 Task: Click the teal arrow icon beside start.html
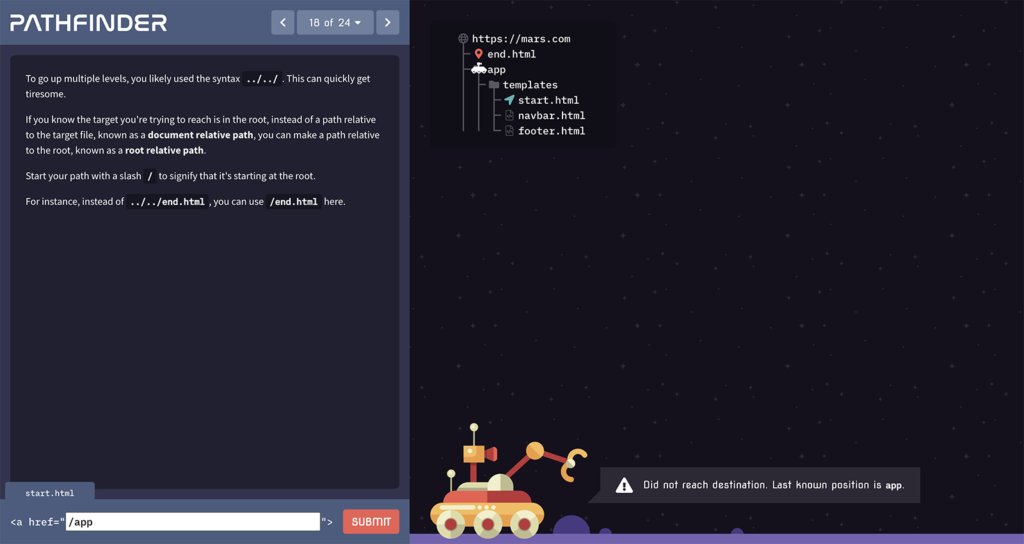coord(509,100)
